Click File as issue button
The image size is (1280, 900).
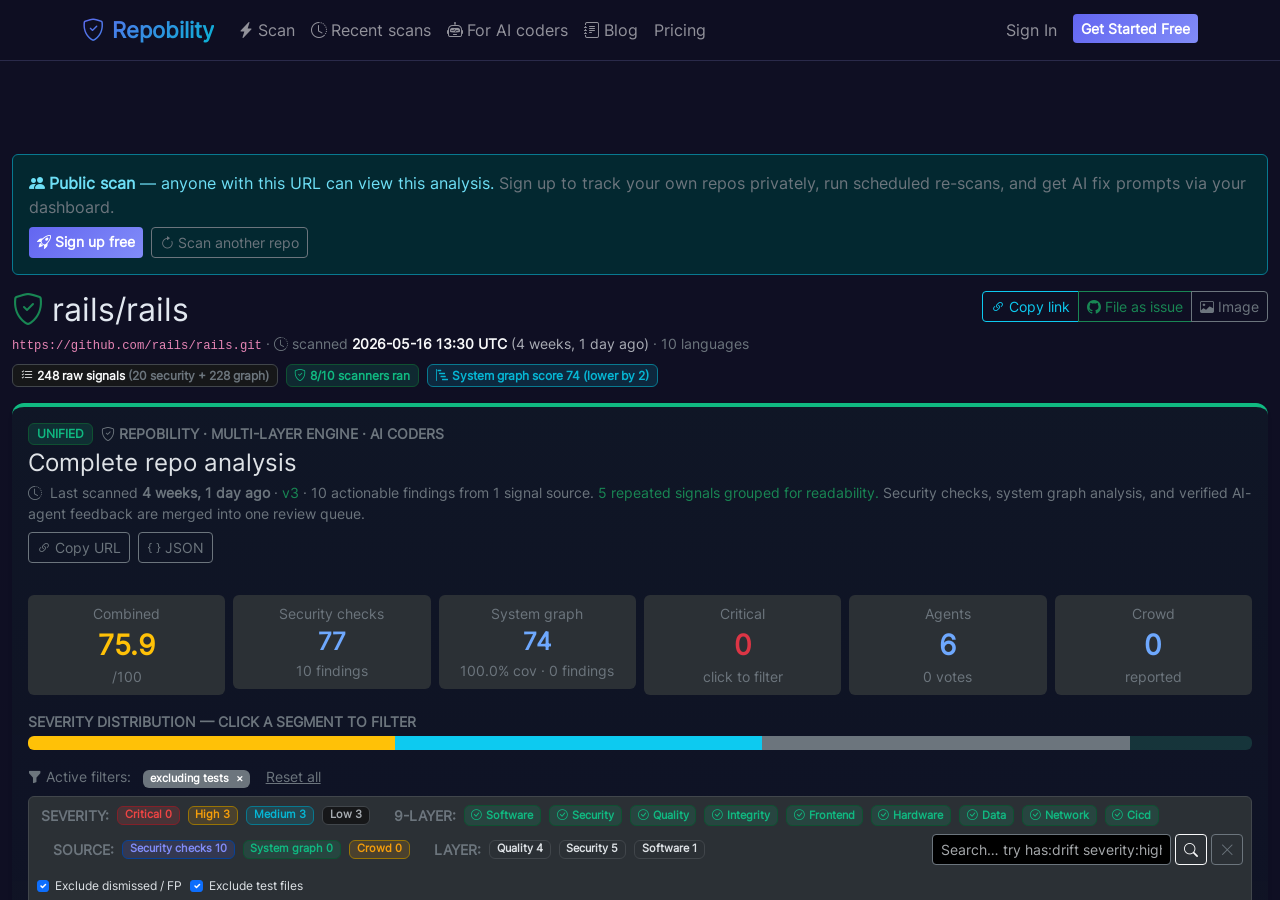[1135, 307]
